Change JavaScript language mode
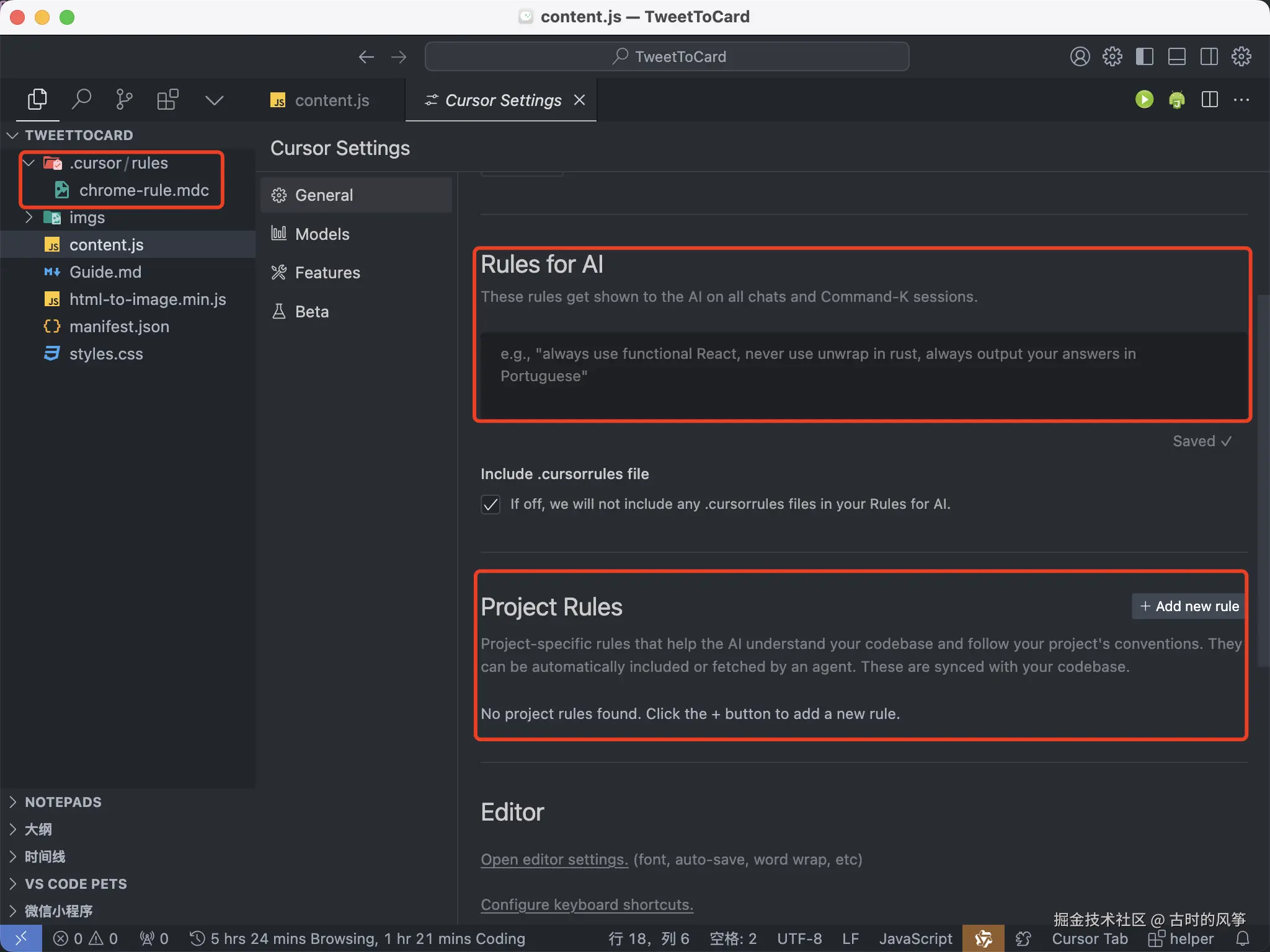Screen dimensions: 1270x952 click(915, 939)
